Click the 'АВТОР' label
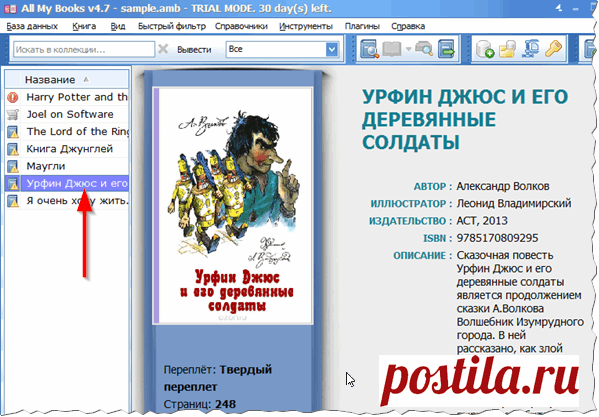Viewport: 599px width, 417px height. (430, 187)
